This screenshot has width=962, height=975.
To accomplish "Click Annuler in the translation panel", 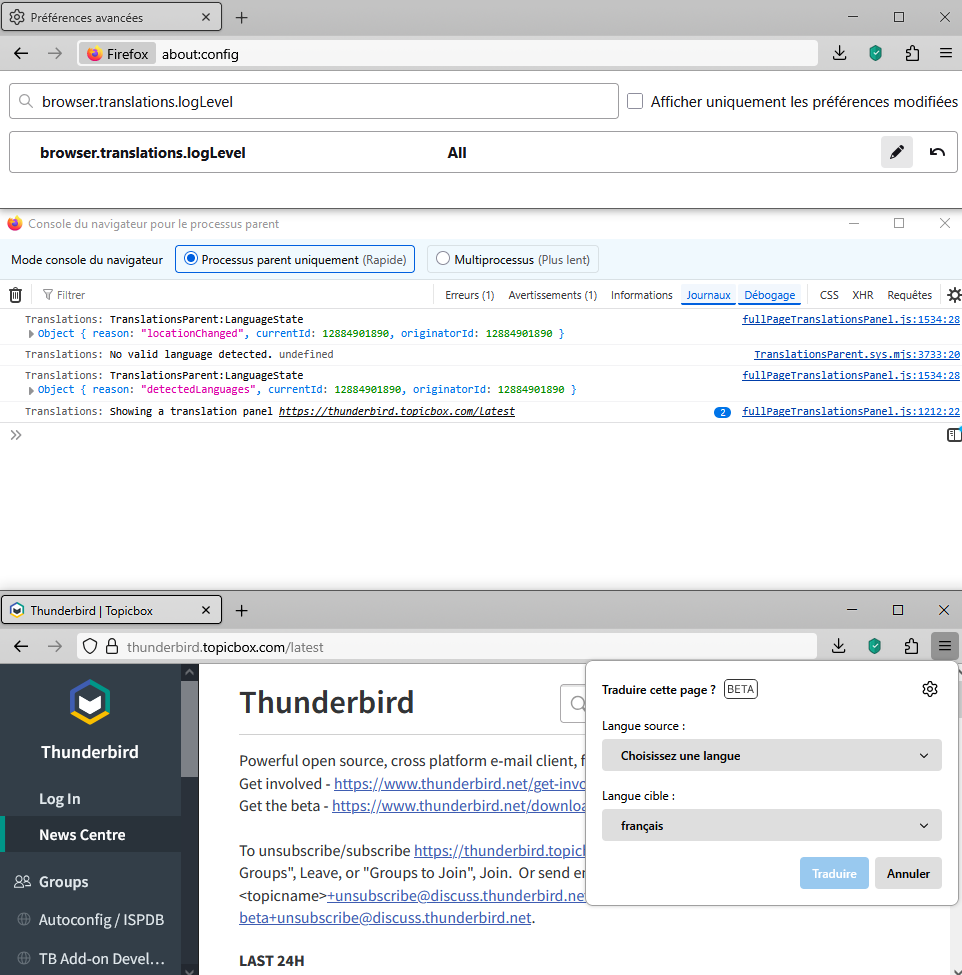I will click(x=908, y=873).
